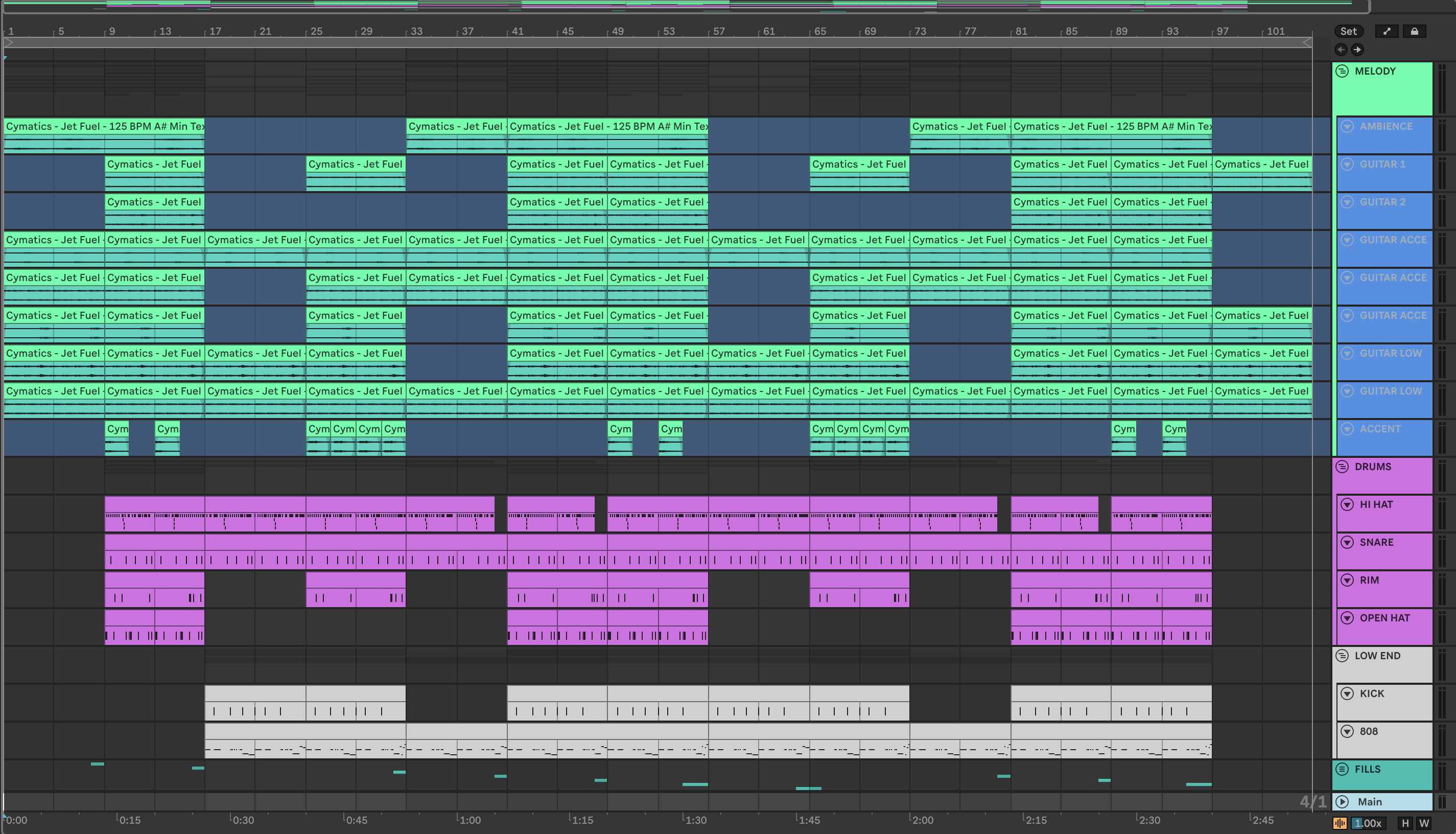Unfold the SNARE track
Viewport: 1456px width, 834px height.
click(x=1347, y=542)
